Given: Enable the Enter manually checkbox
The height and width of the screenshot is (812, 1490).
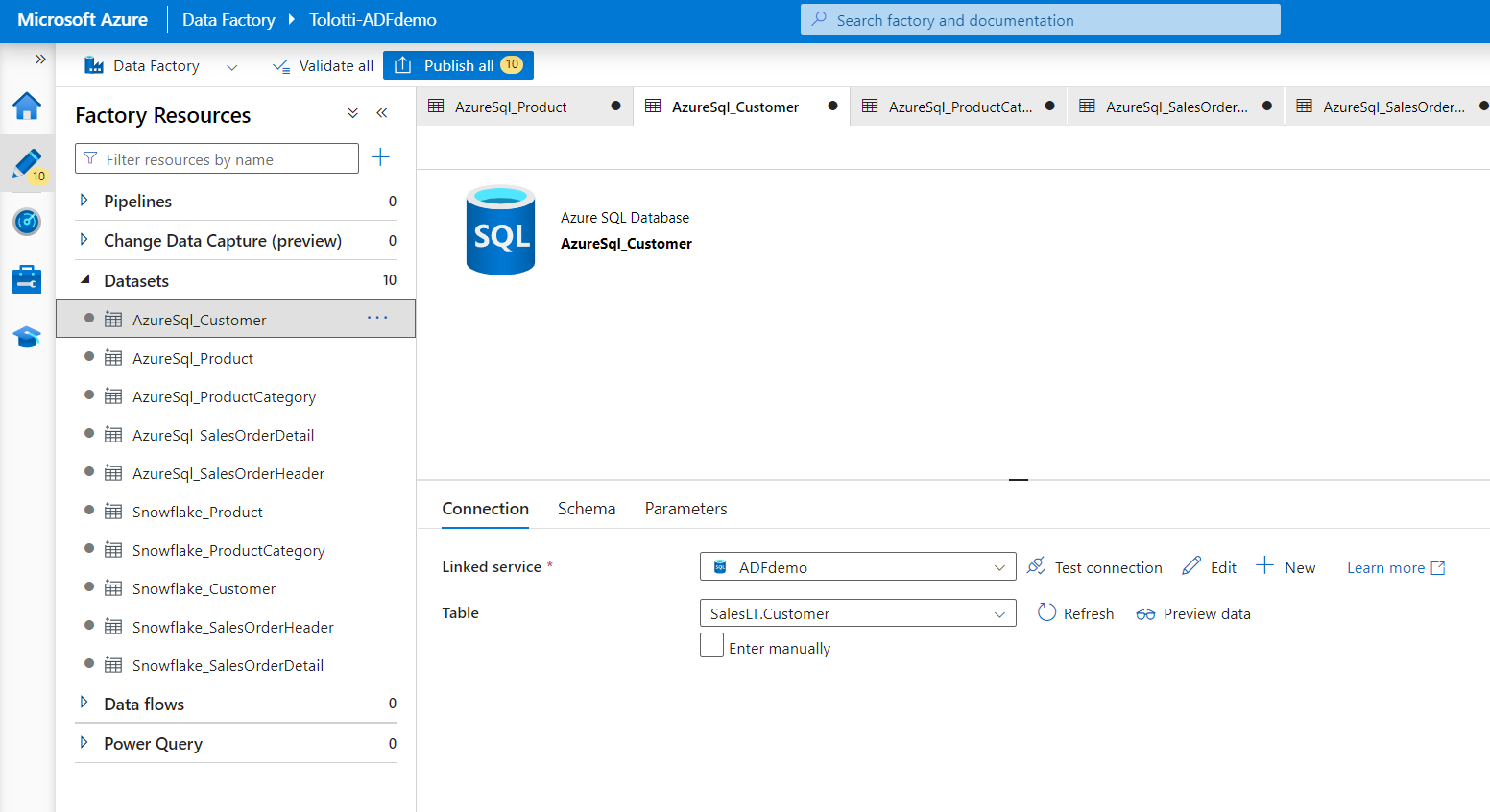Looking at the screenshot, I should point(711,645).
